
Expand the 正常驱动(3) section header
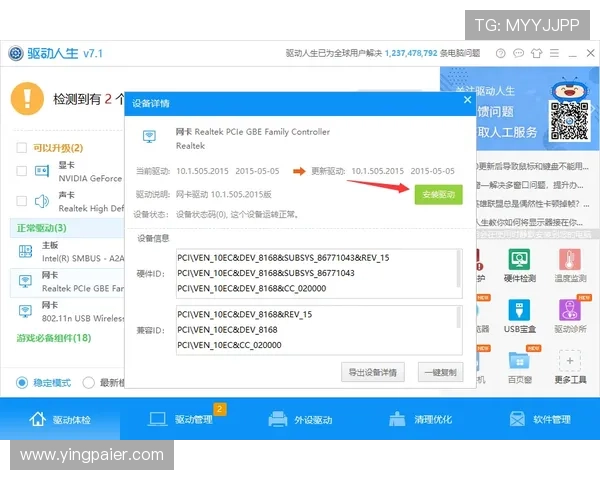click(x=67, y=228)
